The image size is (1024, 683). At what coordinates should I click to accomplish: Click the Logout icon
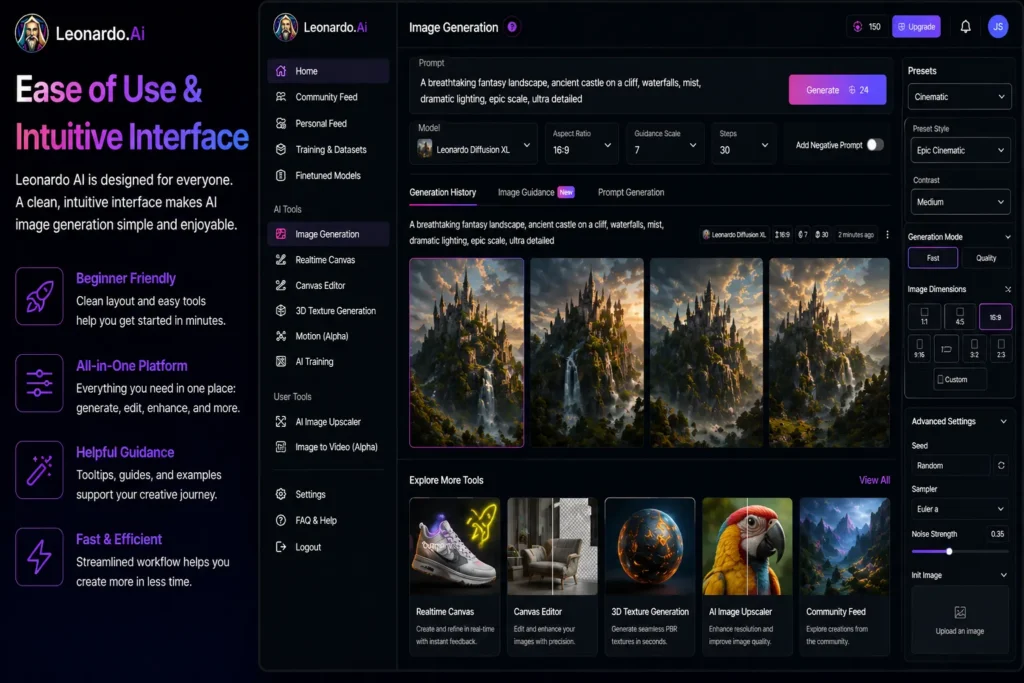(281, 547)
